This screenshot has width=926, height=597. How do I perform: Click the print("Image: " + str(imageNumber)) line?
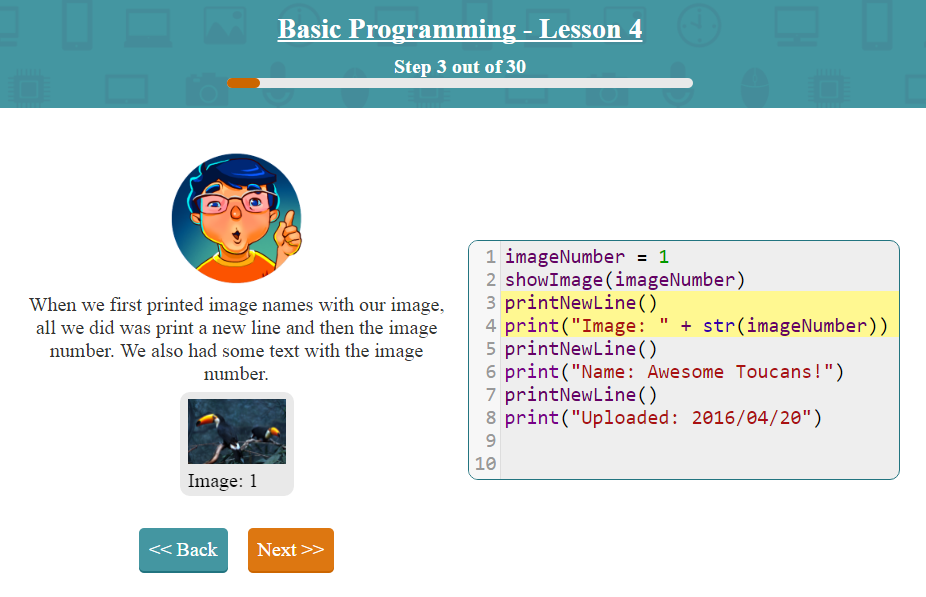click(696, 326)
